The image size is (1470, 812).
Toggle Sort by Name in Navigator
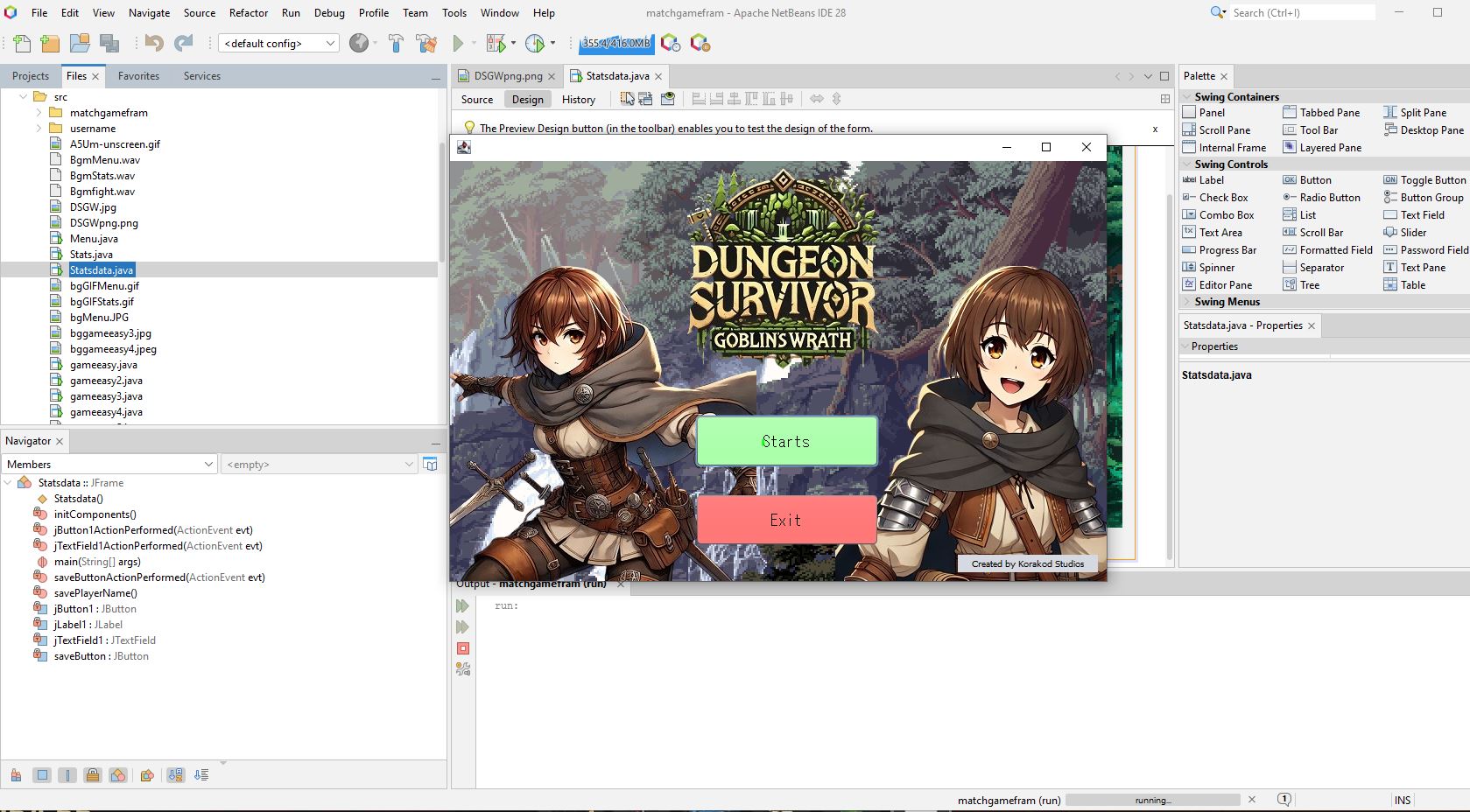176,775
